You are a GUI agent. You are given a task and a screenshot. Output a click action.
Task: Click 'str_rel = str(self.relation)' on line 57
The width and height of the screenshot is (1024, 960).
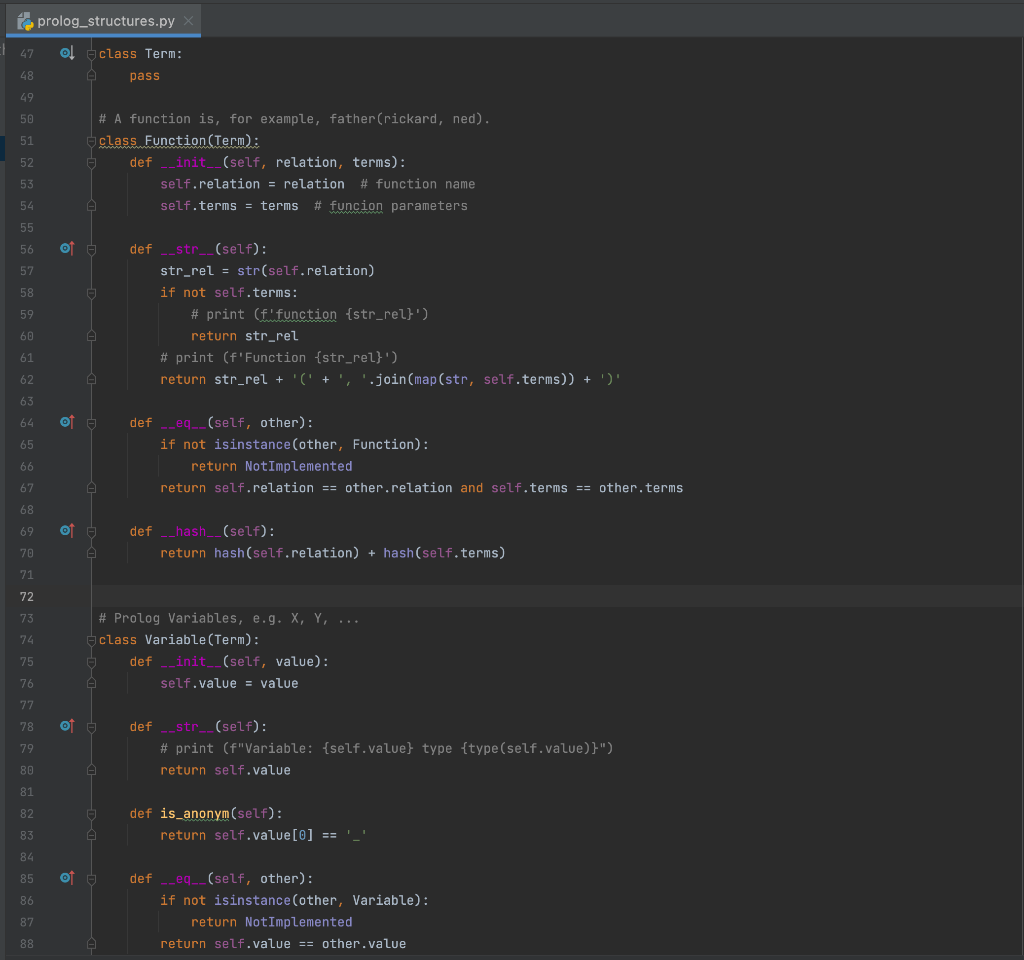tap(267, 271)
